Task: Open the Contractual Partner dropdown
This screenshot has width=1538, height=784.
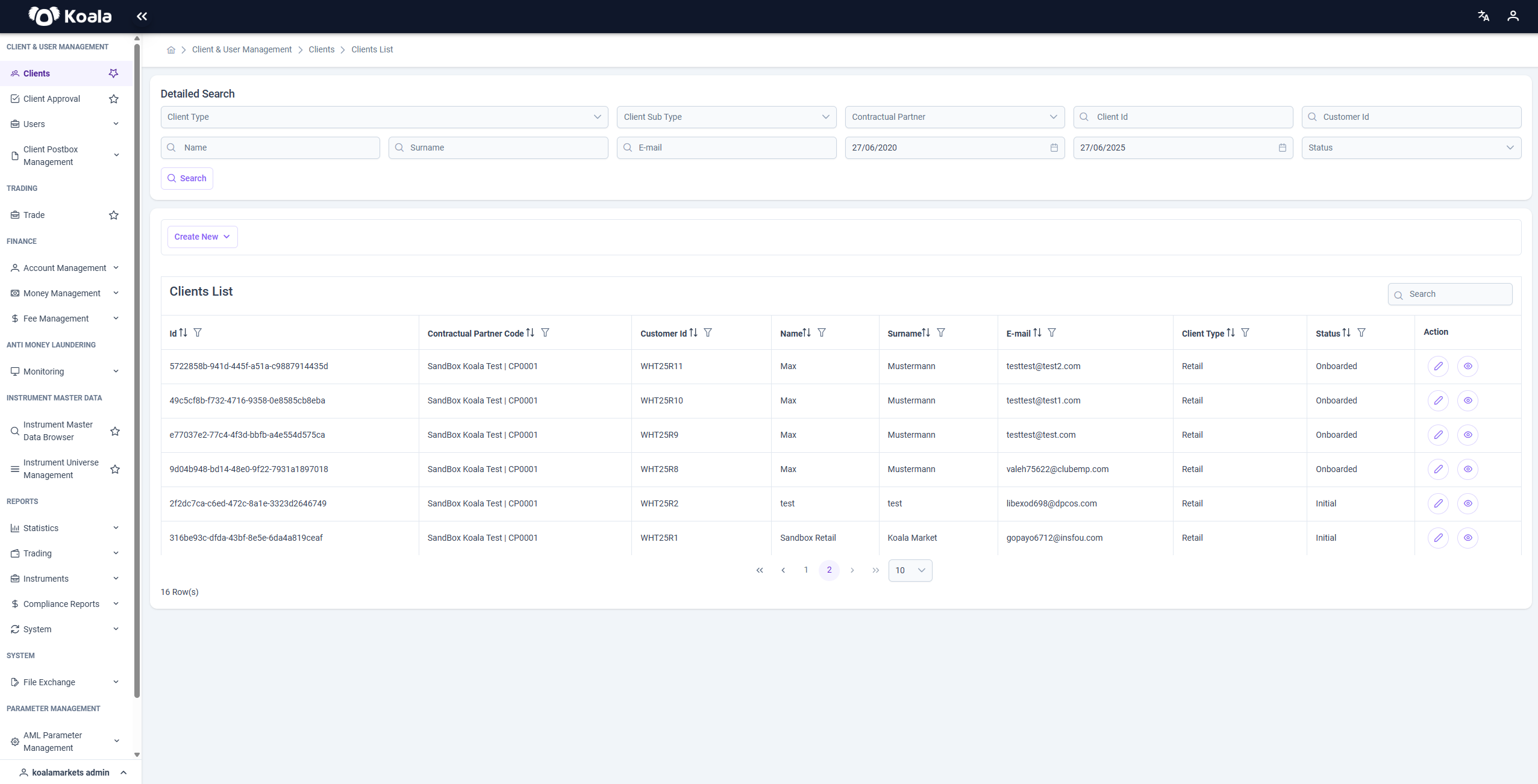Action: [955, 117]
